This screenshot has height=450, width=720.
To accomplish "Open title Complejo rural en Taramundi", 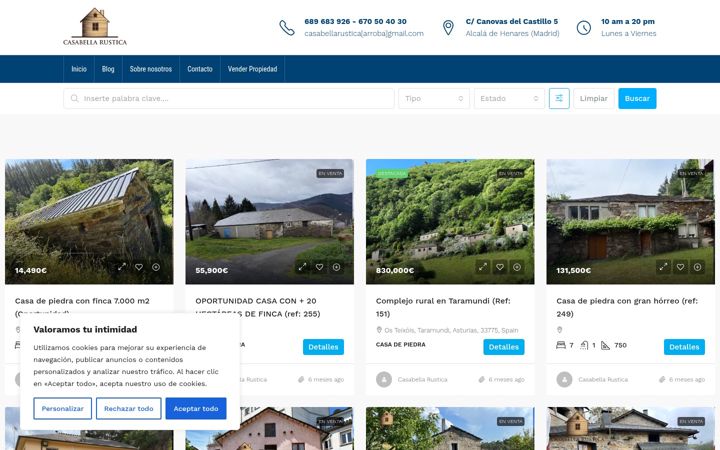I will [x=443, y=307].
